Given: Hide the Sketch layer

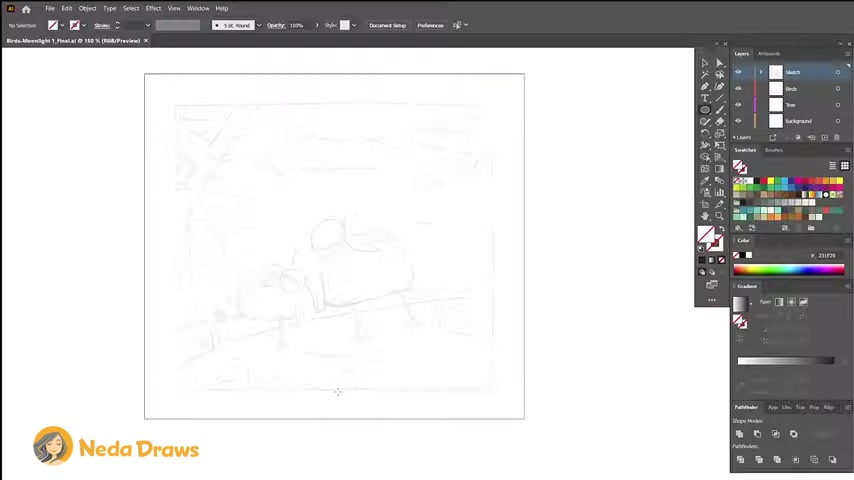Looking at the screenshot, I should [x=738, y=72].
